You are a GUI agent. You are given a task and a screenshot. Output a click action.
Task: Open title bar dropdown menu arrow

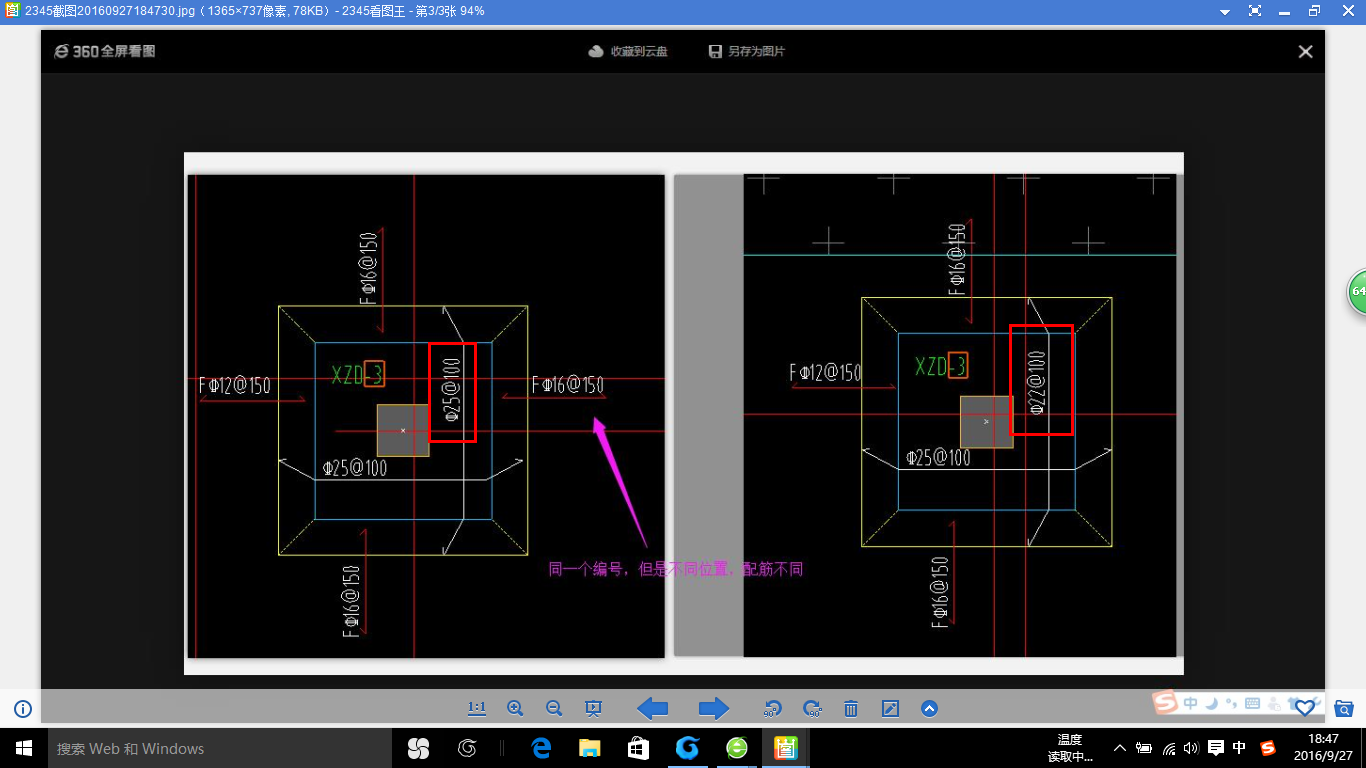(1225, 11)
